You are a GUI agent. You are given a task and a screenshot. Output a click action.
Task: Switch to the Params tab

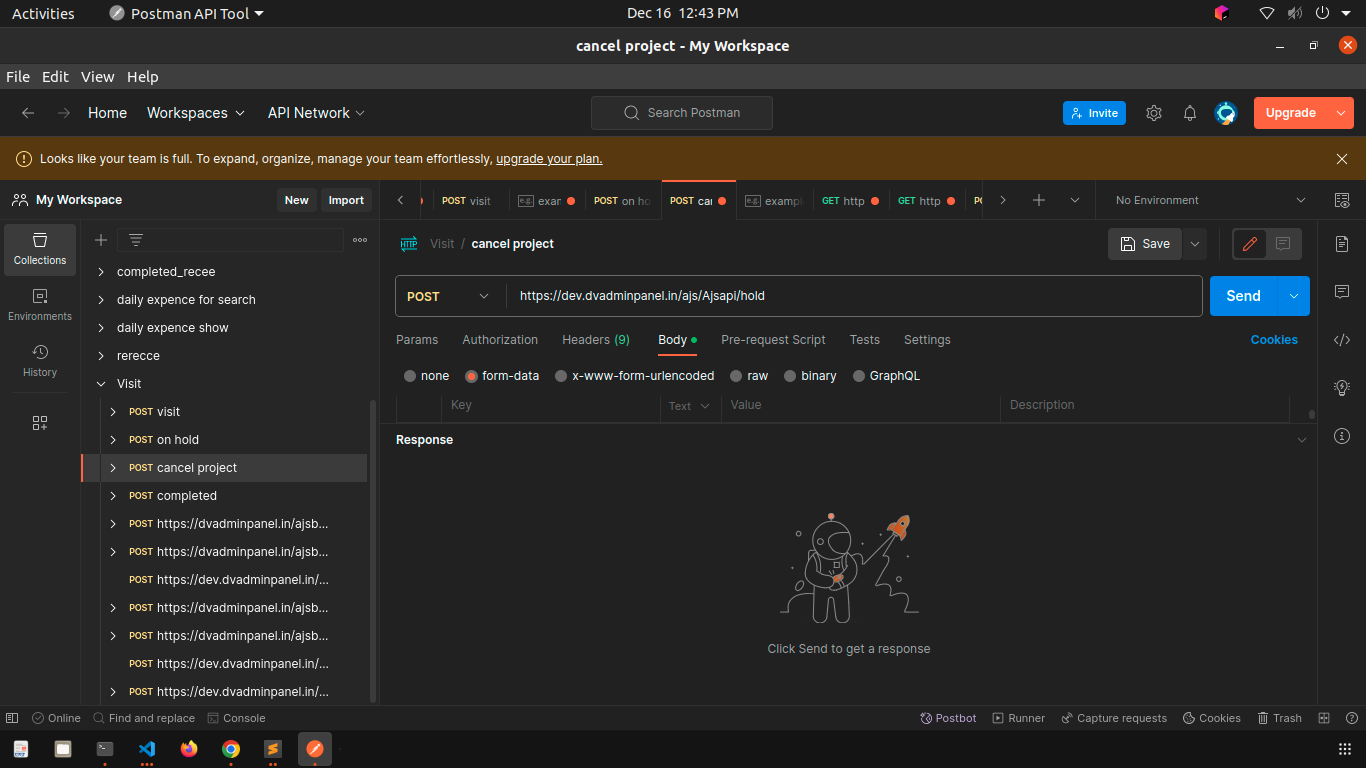point(417,340)
